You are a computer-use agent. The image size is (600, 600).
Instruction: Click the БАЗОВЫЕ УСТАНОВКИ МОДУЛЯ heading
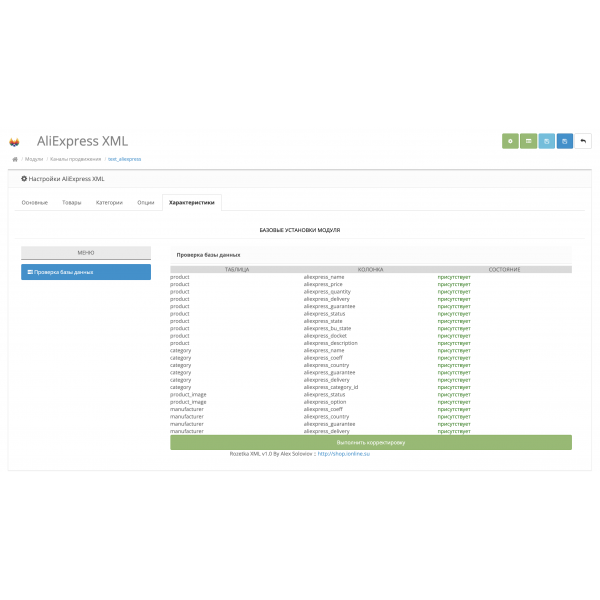point(300,230)
